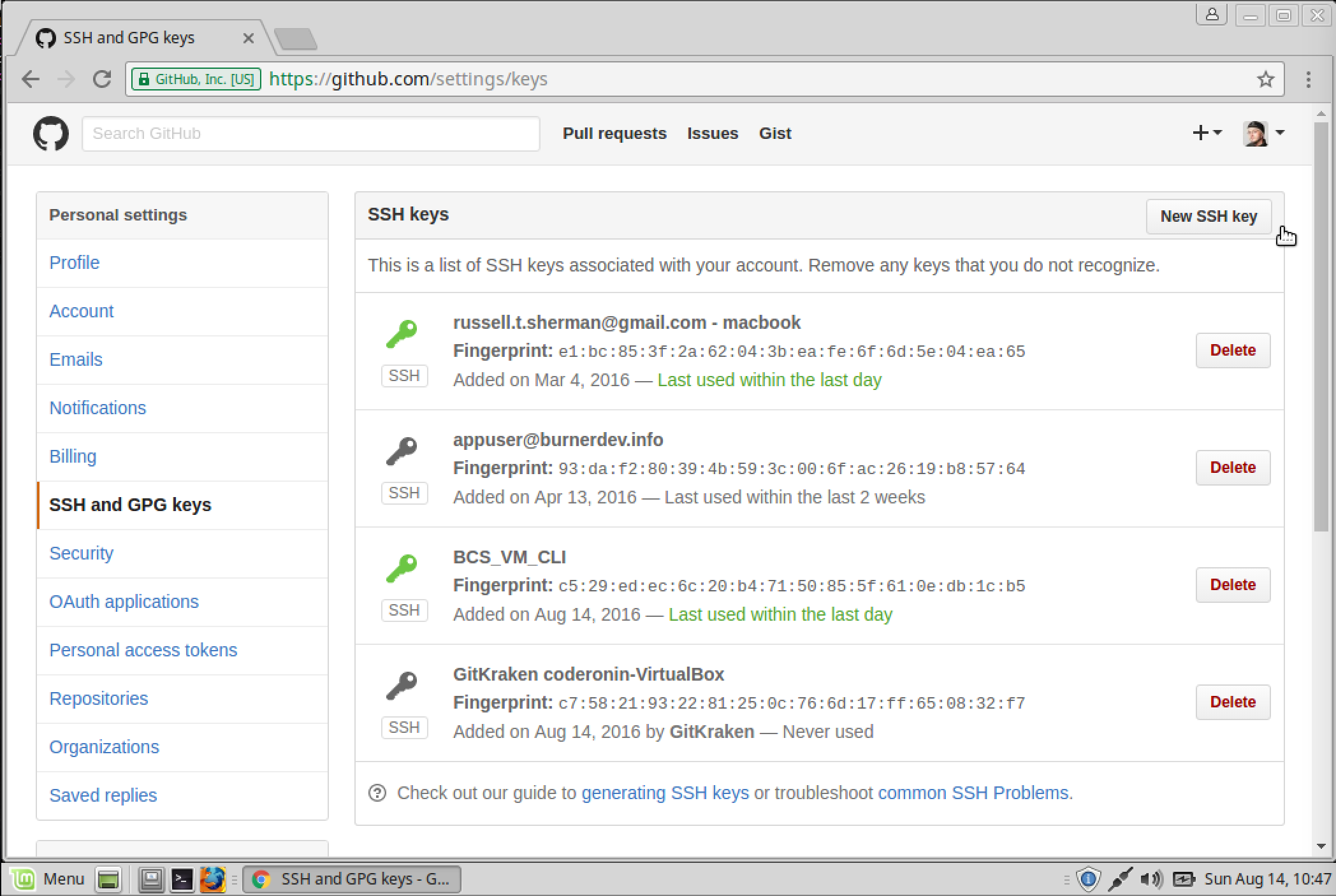Click the shield update manager tray icon
Screen dimensions: 1336x896
1089,879
